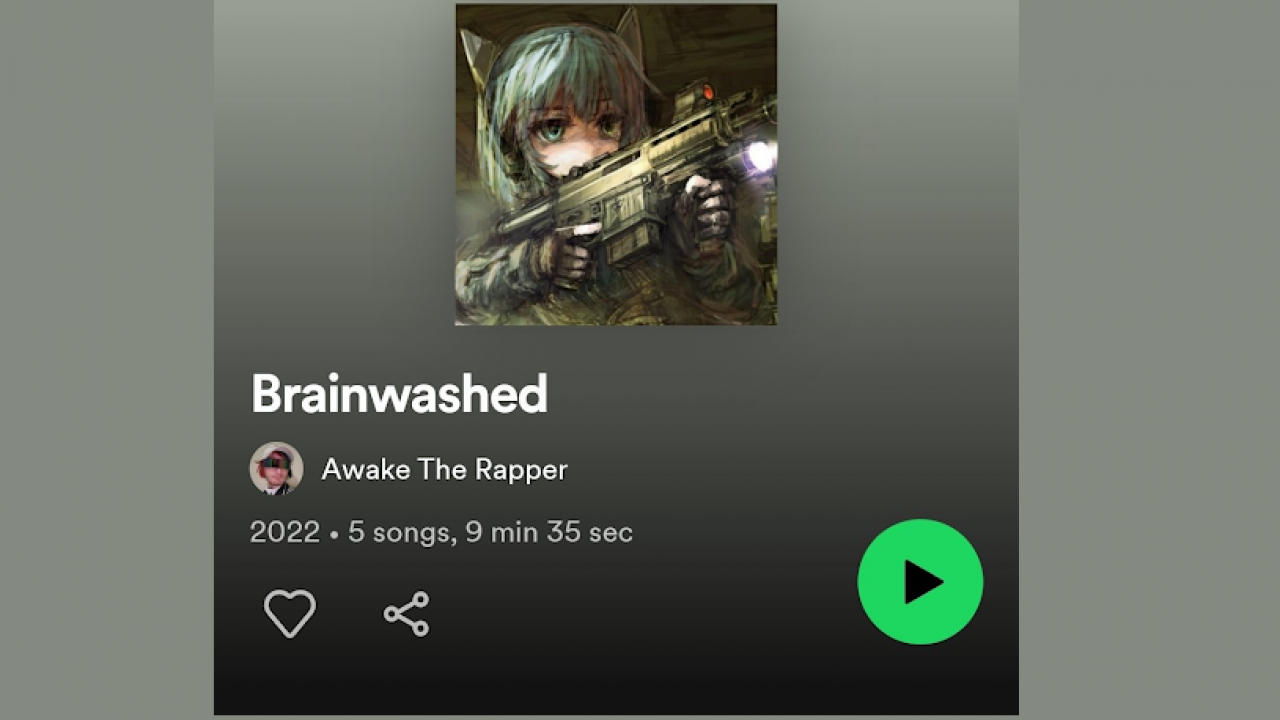1280x720 pixels.
Task: Click the artist profile picture thumbnail
Action: (276, 468)
